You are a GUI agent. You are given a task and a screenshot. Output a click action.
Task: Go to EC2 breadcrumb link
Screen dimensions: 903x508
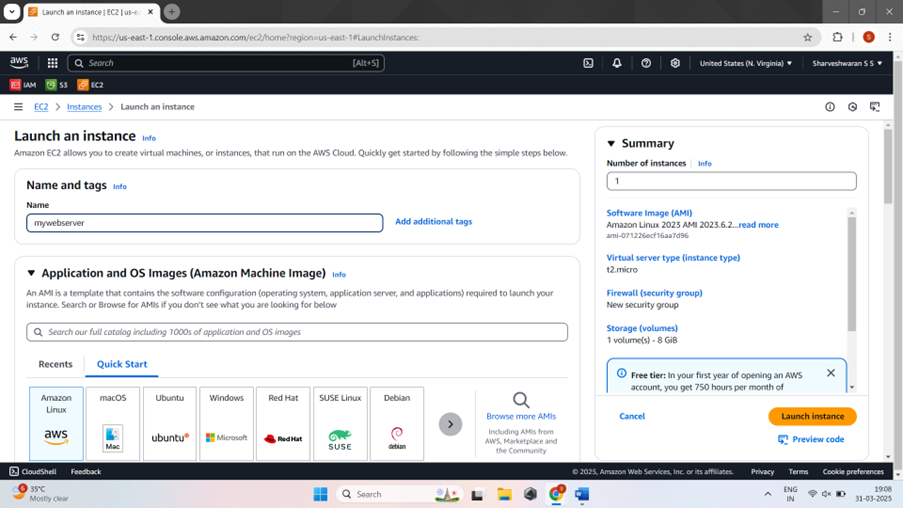[x=41, y=107]
